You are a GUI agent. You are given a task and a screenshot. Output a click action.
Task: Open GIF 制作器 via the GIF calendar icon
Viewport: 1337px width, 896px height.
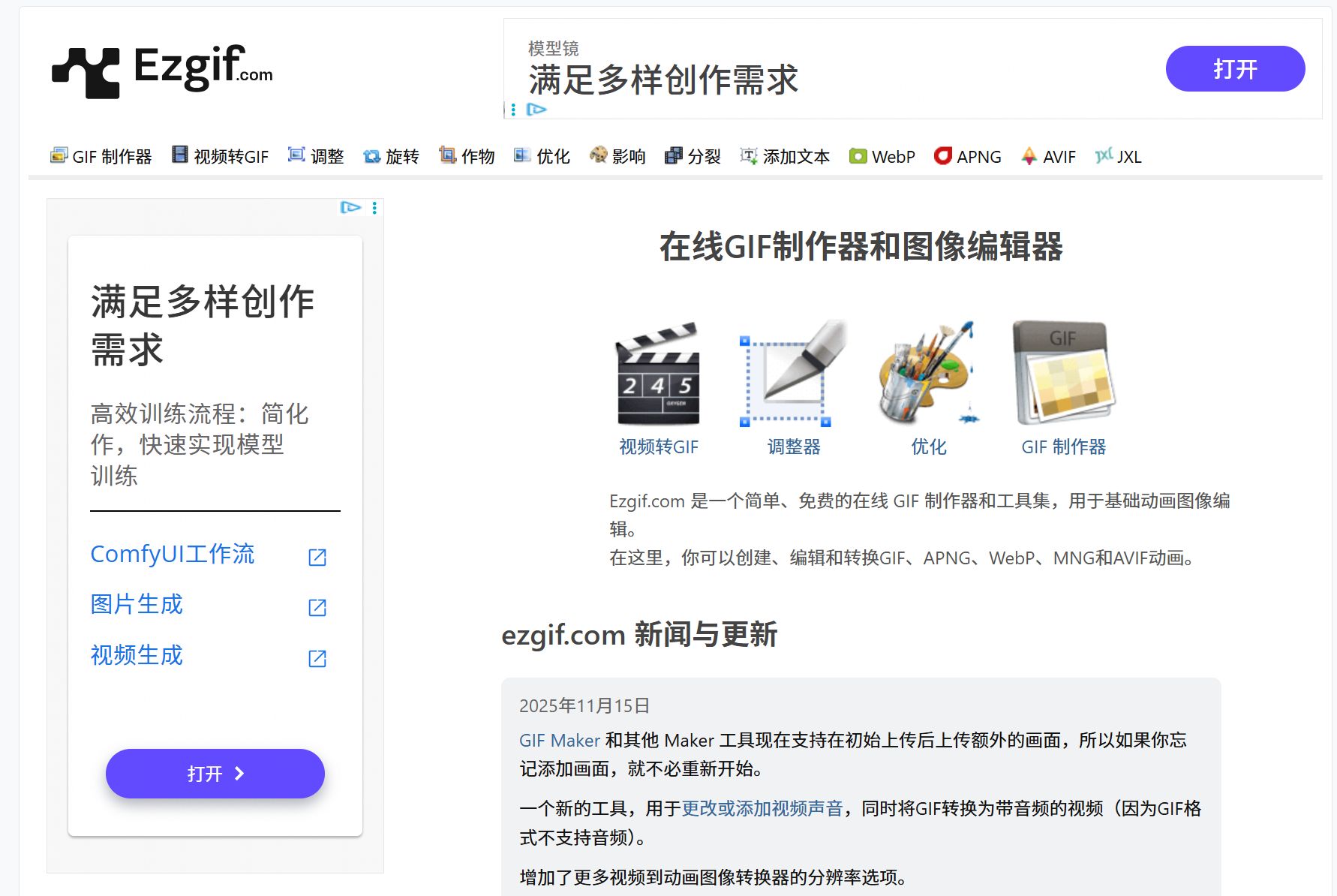click(x=1064, y=371)
